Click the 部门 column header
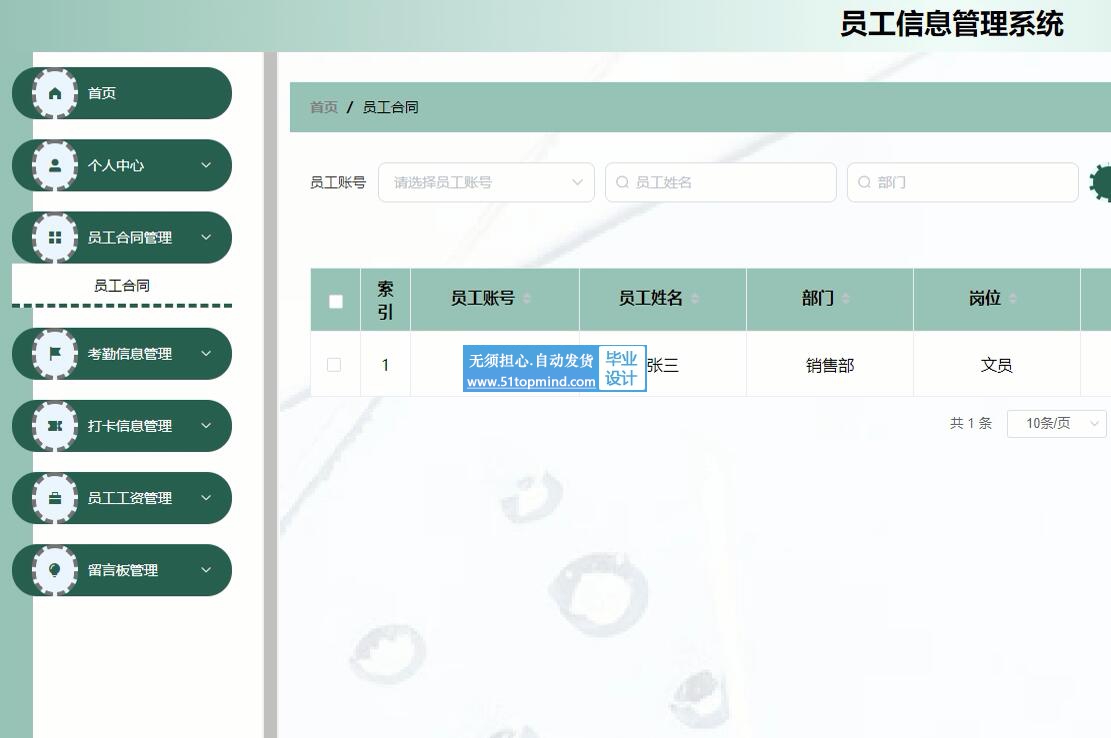This screenshot has width=1111, height=738. pyautogui.click(x=830, y=300)
